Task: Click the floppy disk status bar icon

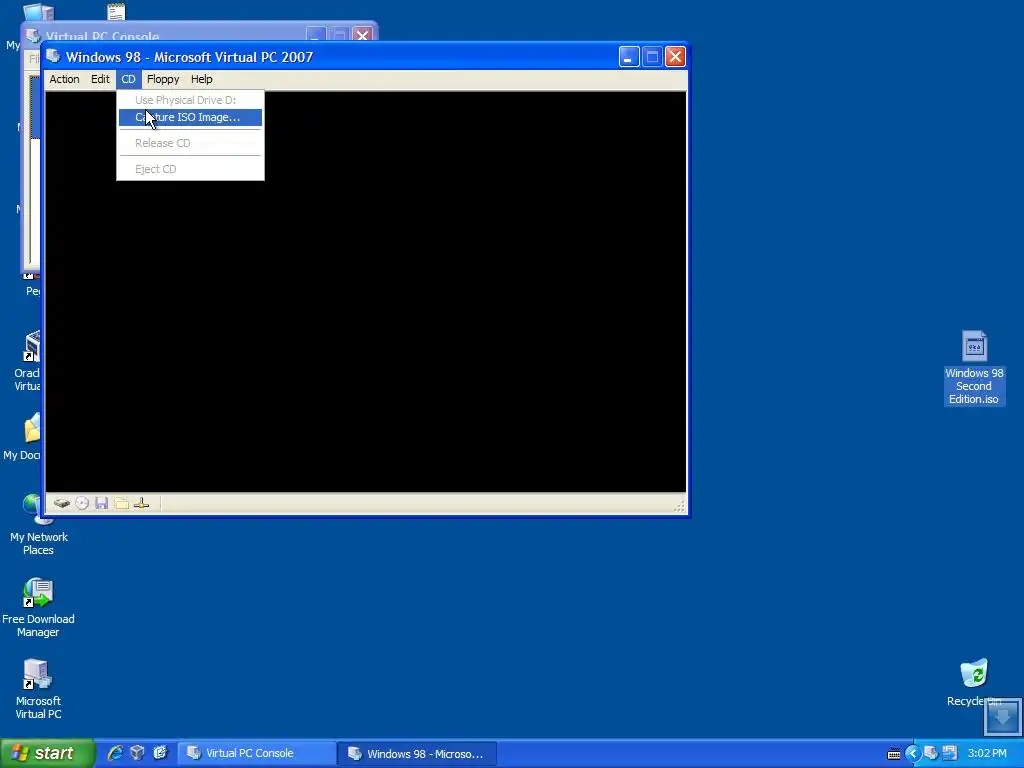Action: point(101,504)
